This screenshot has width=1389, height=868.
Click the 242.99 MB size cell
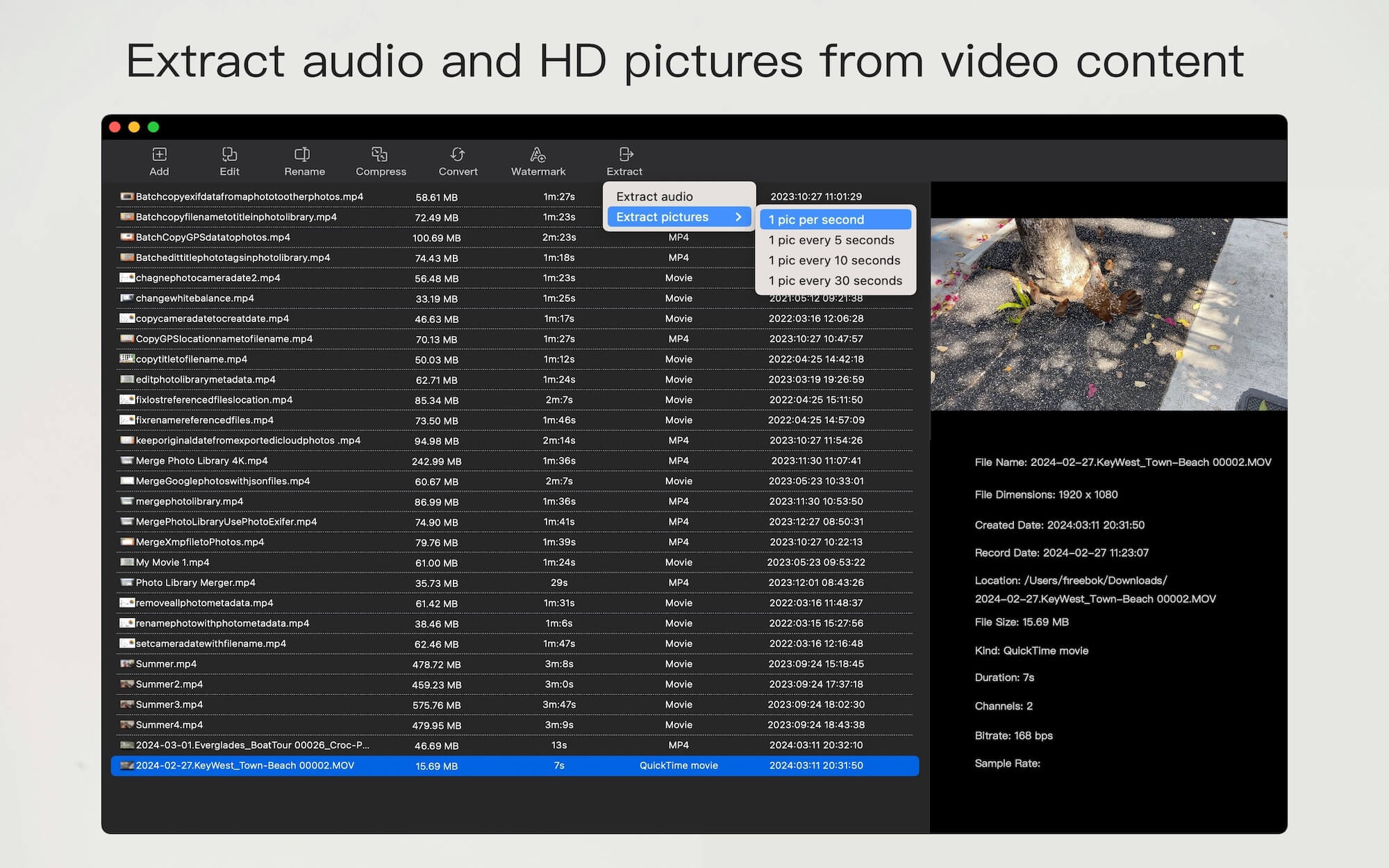click(436, 461)
